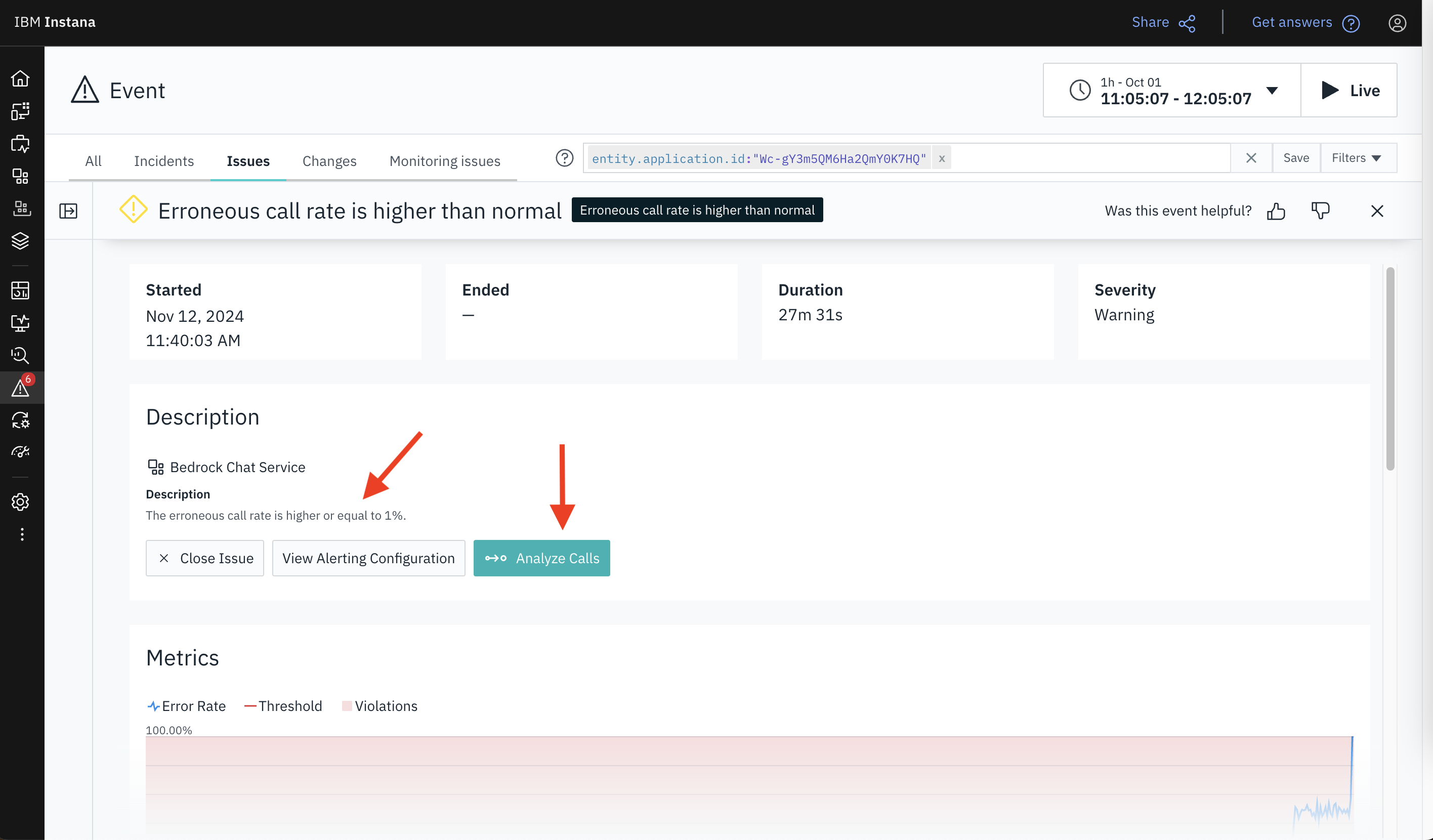
Task: Give thumbs down on event helpfulness
Action: point(1320,211)
